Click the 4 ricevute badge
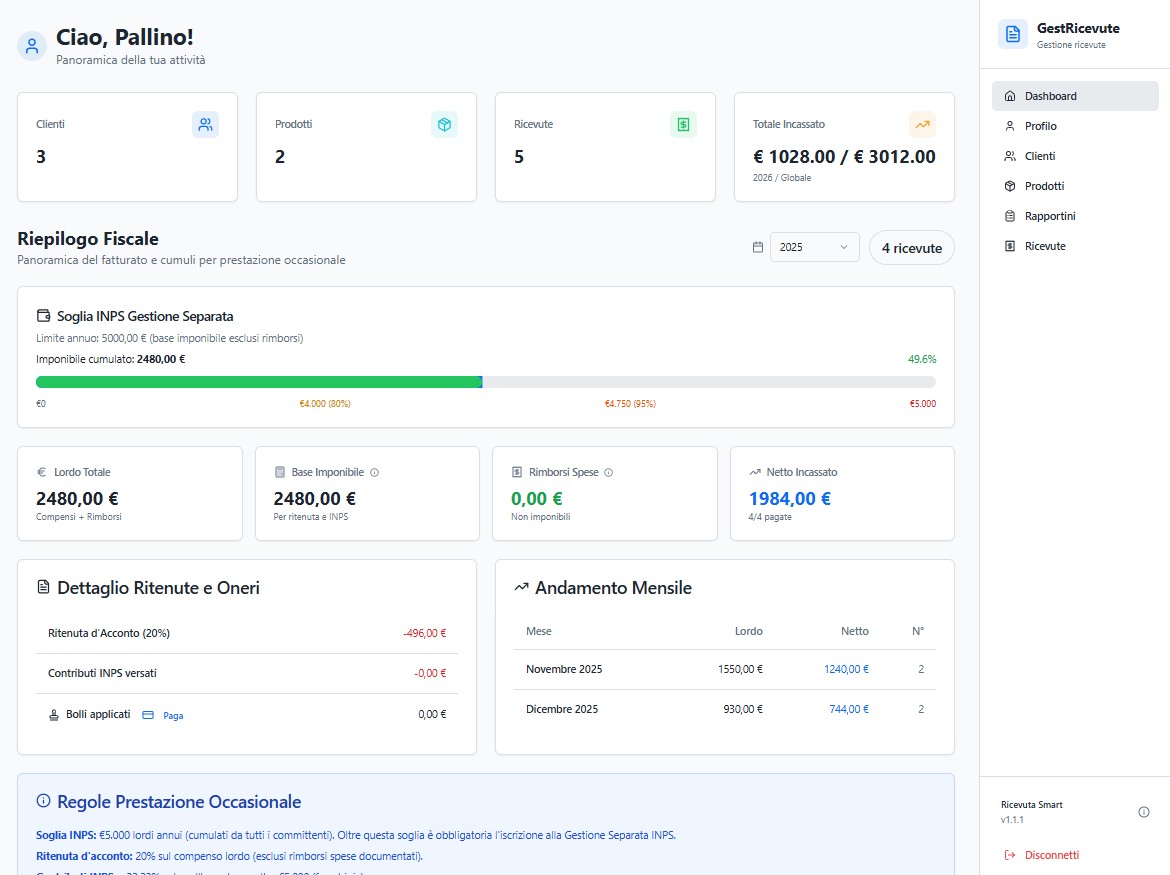This screenshot has width=1170, height=875. (911, 248)
